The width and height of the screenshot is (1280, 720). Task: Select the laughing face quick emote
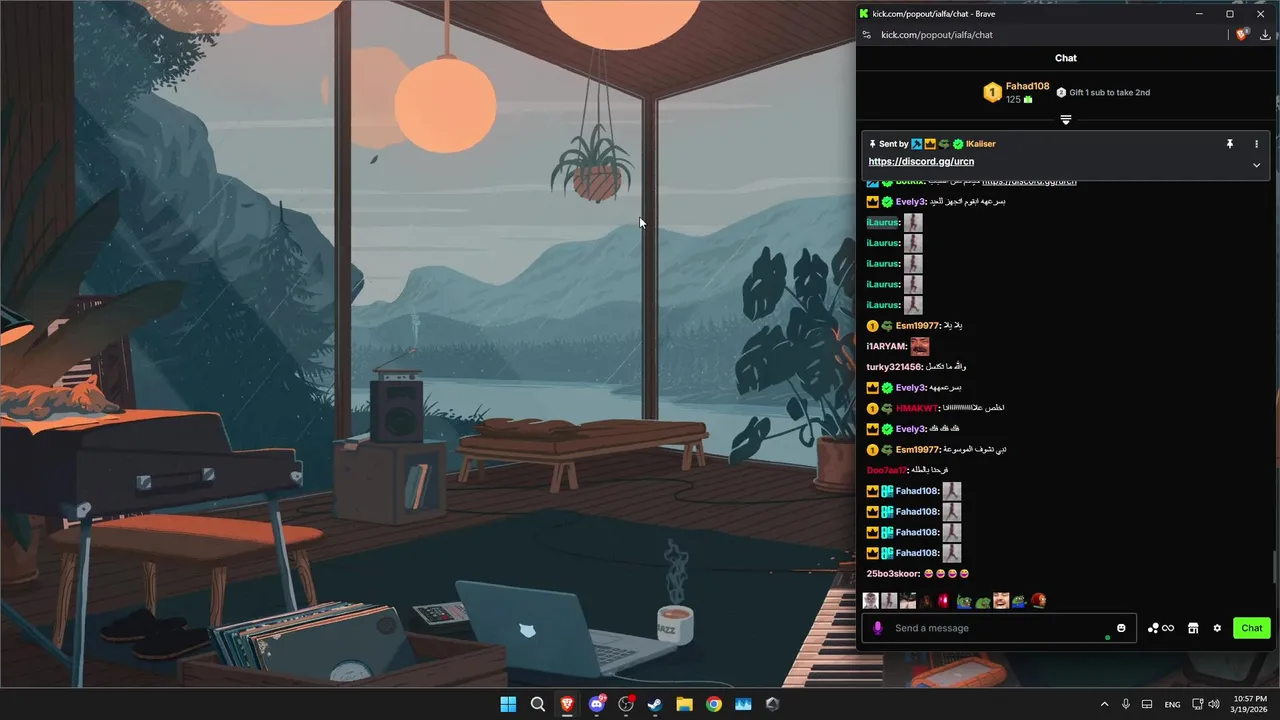[x=1001, y=601]
